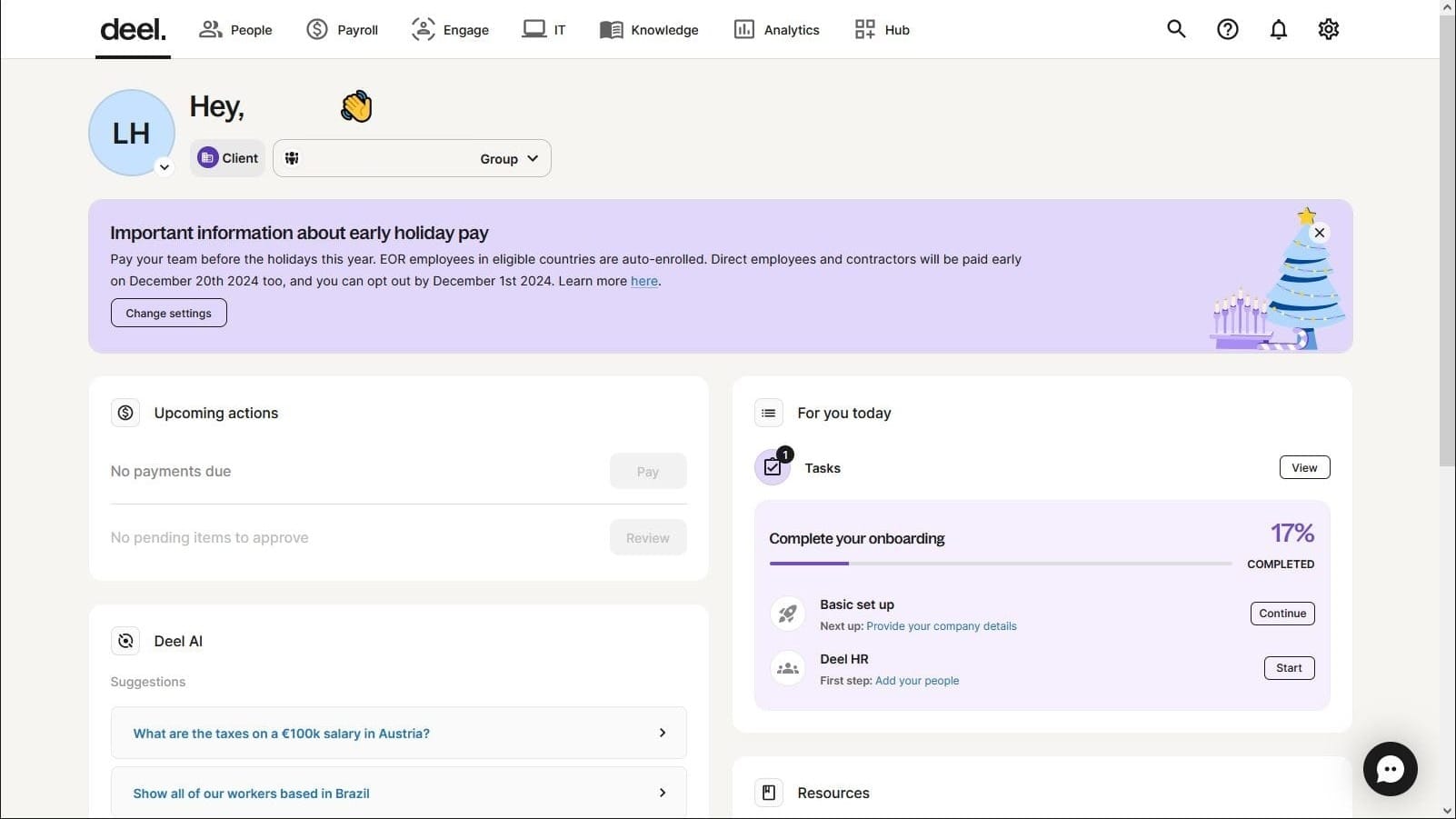Click Continue for Basic set up
The height and width of the screenshot is (819, 1456).
(x=1282, y=614)
